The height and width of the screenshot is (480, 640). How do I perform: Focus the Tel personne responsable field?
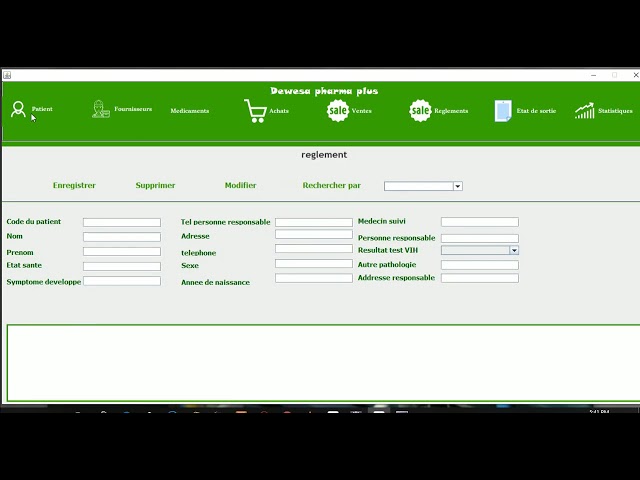click(x=314, y=222)
